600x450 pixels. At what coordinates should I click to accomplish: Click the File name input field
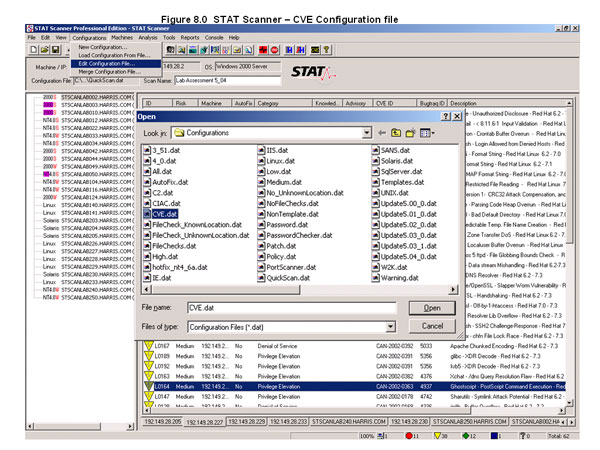(x=292, y=308)
